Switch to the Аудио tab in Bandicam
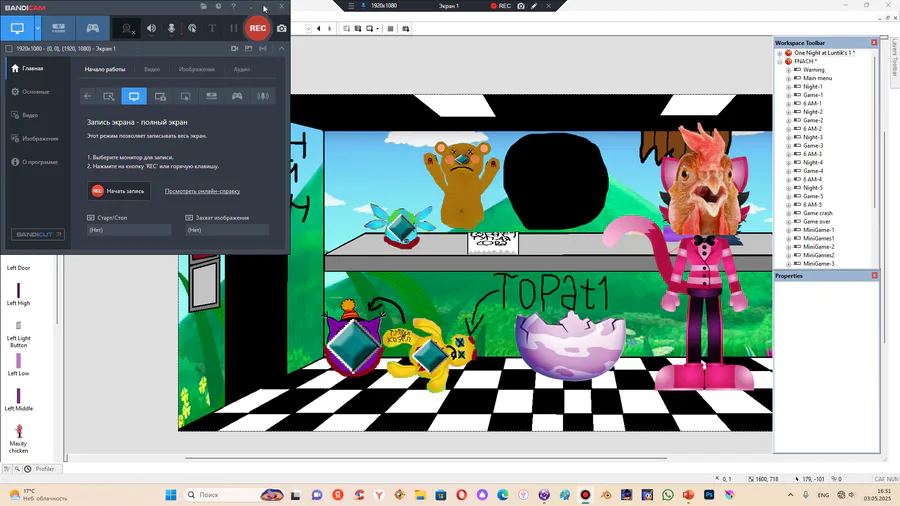The width and height of the screenshot is (900, 506). pyautogui.click(x=242, y=69)
